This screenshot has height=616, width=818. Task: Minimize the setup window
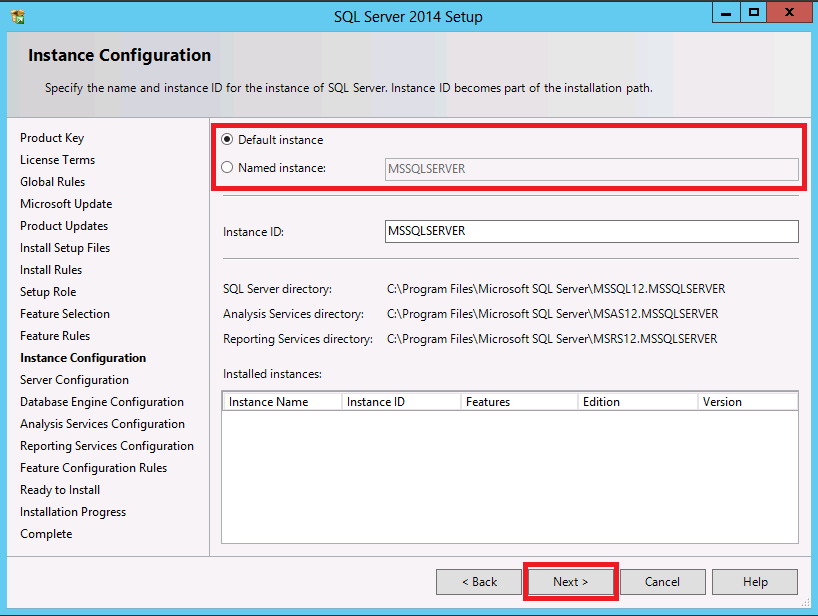[727, 12]
